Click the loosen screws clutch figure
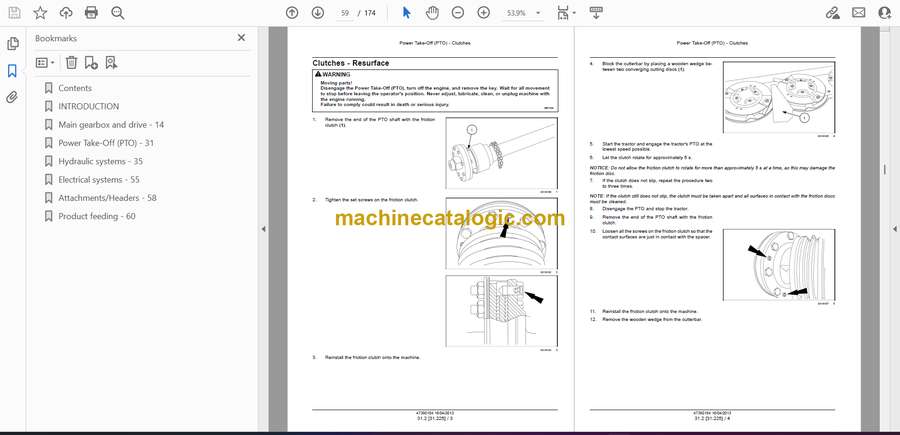Image resolution: width=900 pixels, height=435 pixels. tap(779, 265)
